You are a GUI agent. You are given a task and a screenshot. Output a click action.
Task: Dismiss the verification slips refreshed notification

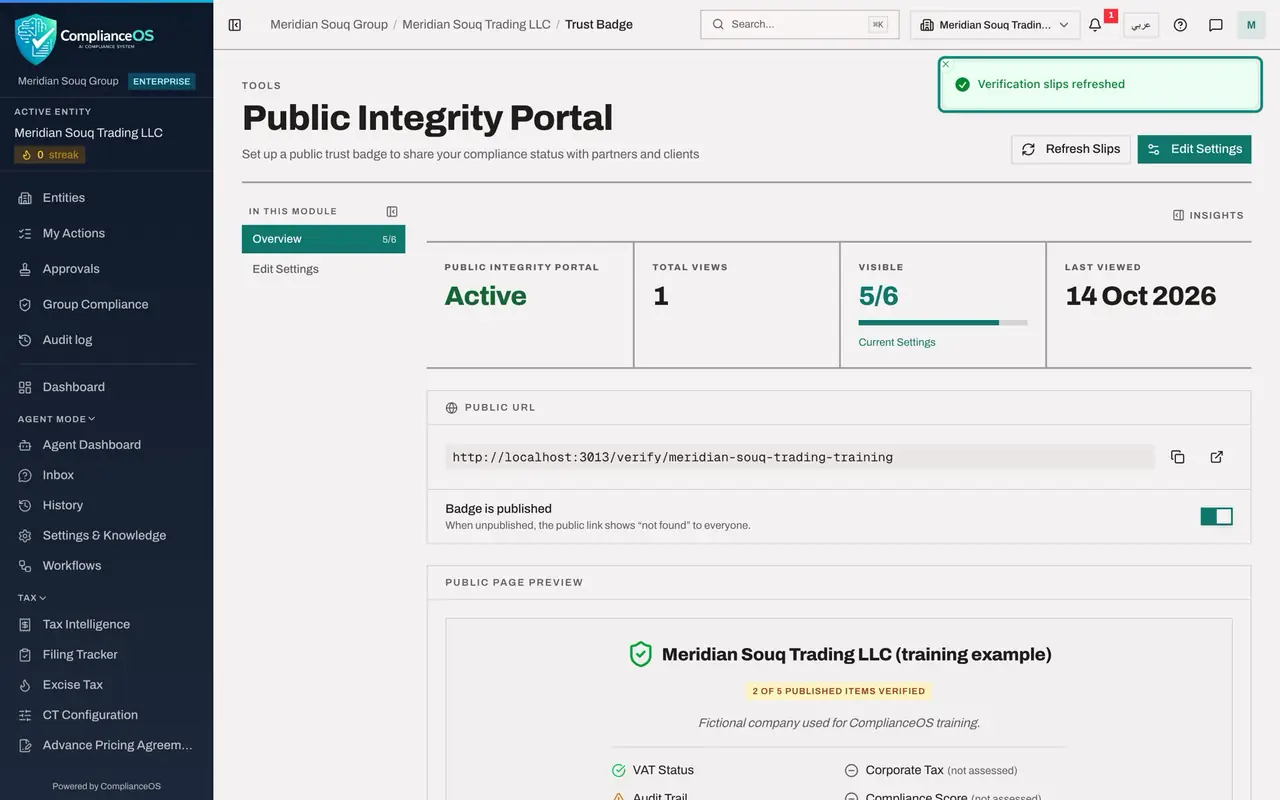point(946,64)
